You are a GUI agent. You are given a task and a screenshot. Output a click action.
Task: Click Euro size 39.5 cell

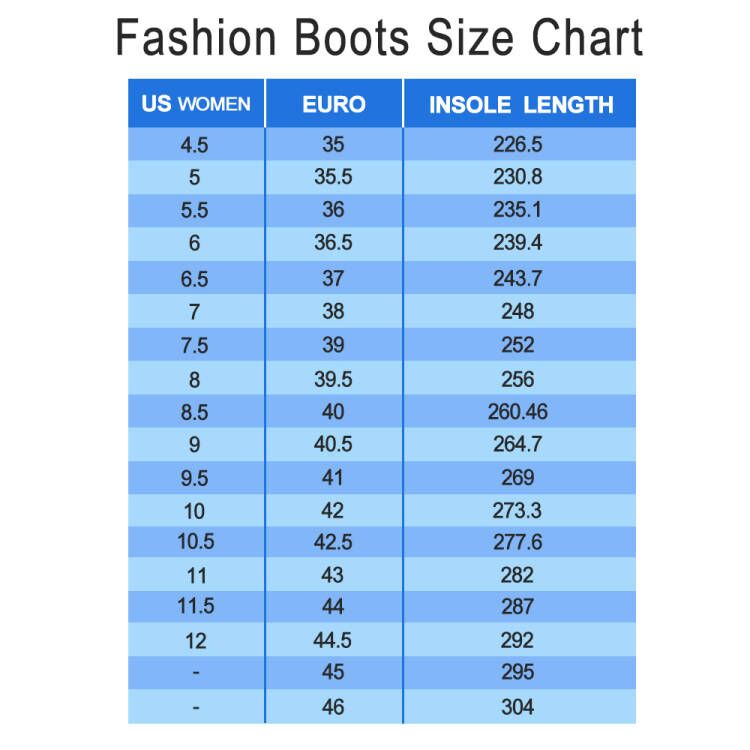tap(334, 378)
